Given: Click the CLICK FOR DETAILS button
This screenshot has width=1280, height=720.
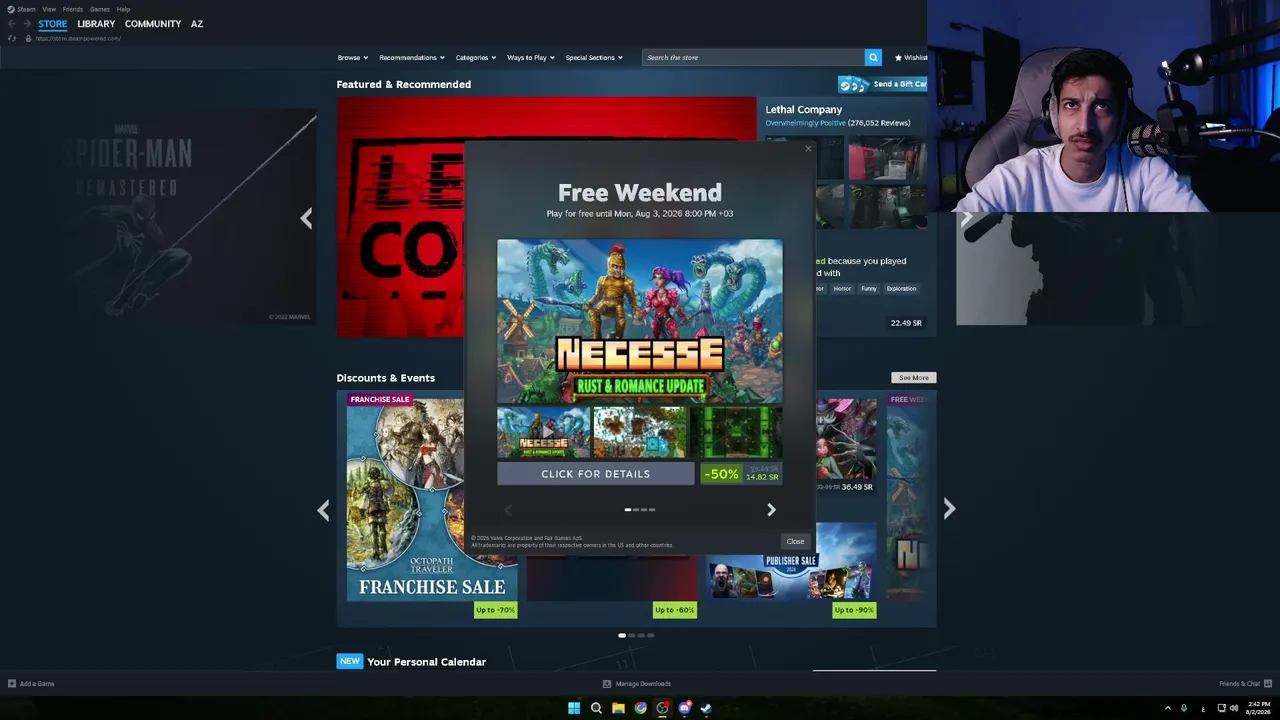Looking at the screenshot, I should tap(596, 474).
